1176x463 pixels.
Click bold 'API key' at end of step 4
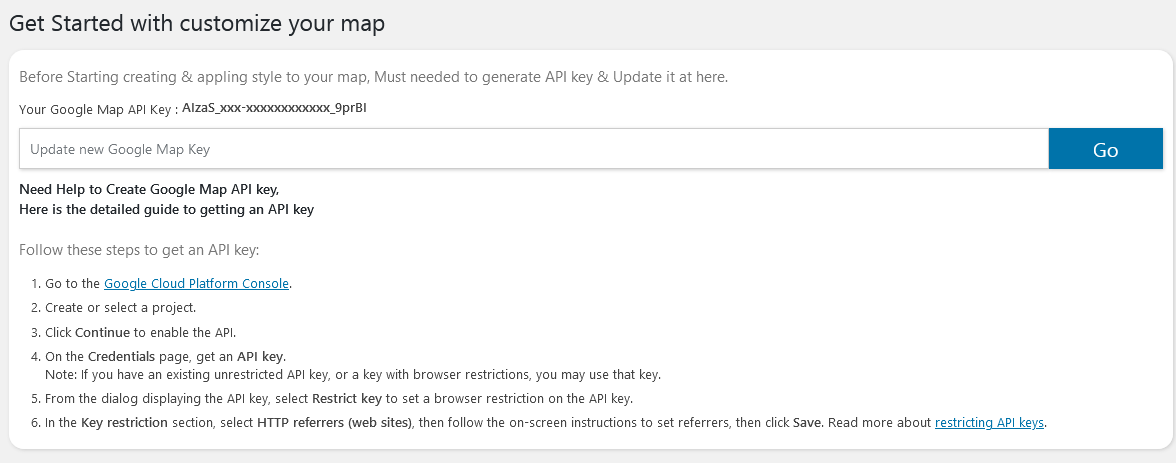[261, 356]
